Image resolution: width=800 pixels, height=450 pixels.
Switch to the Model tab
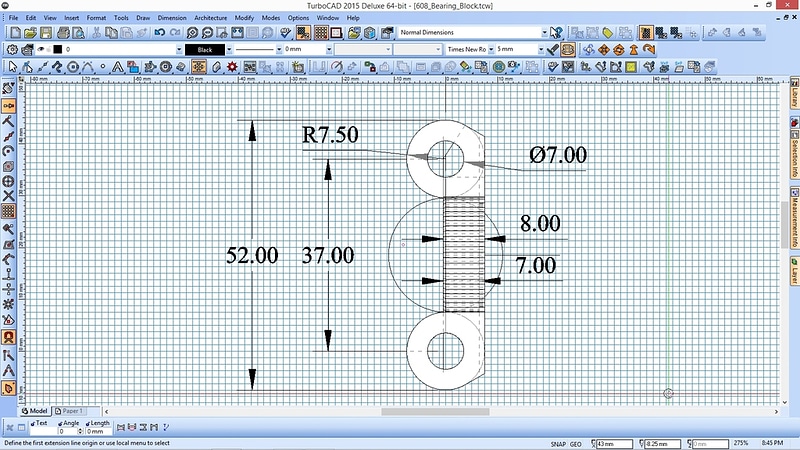tap(35, 411)
